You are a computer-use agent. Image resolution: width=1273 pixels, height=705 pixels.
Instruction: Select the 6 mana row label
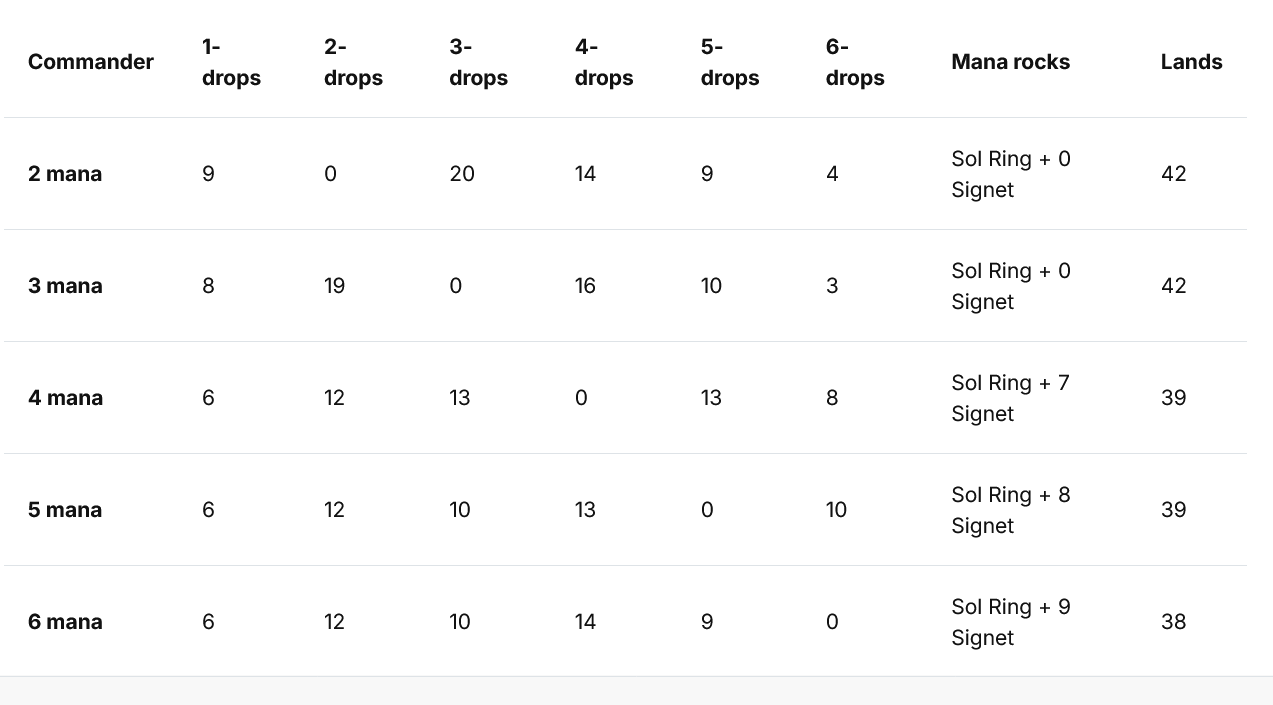click(65, 622)
